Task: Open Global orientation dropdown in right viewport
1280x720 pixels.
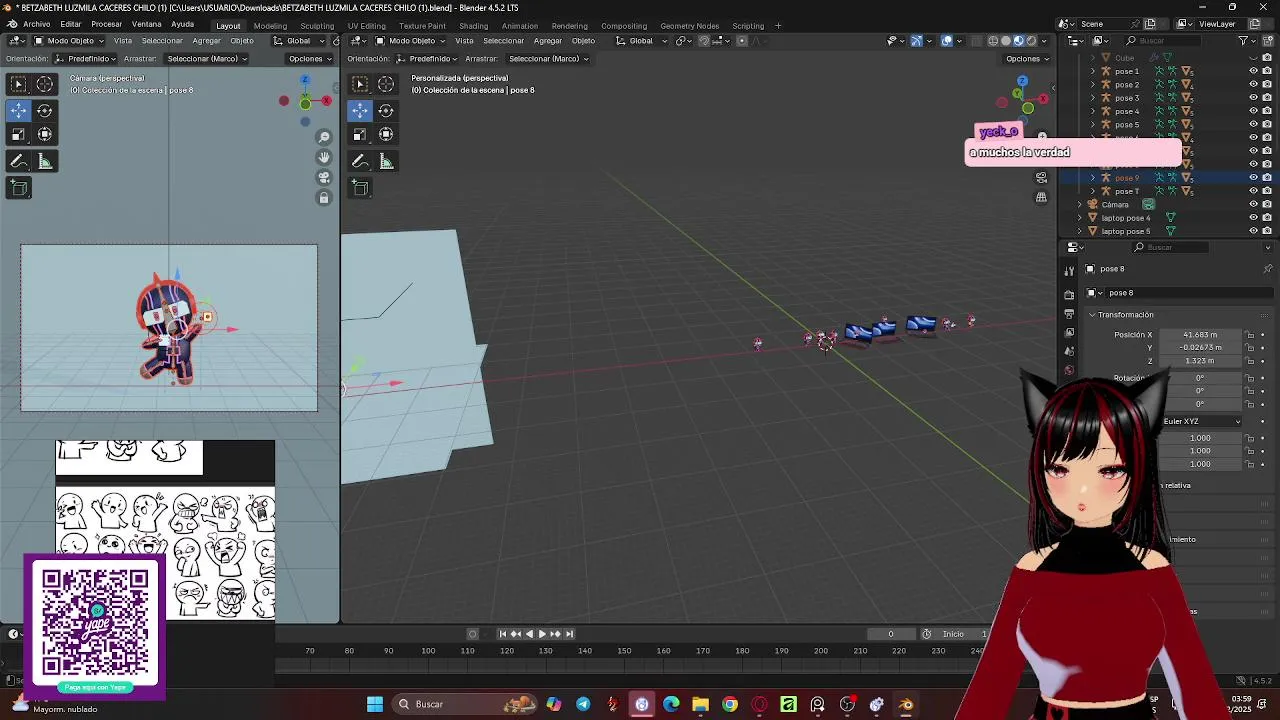Action: 641,41
